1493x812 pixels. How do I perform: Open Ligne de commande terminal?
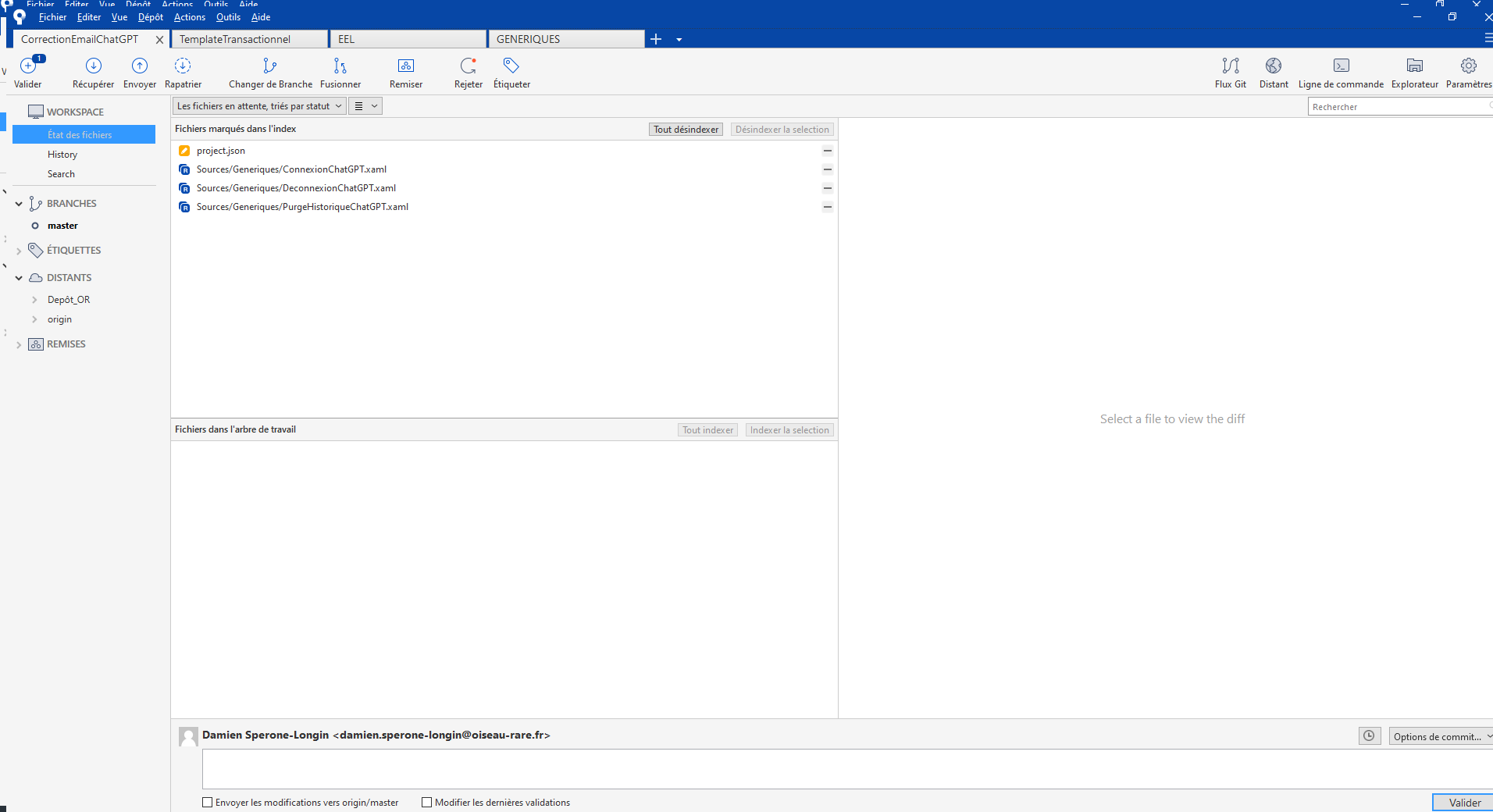pyautogui.click(x=1341, y=66)
